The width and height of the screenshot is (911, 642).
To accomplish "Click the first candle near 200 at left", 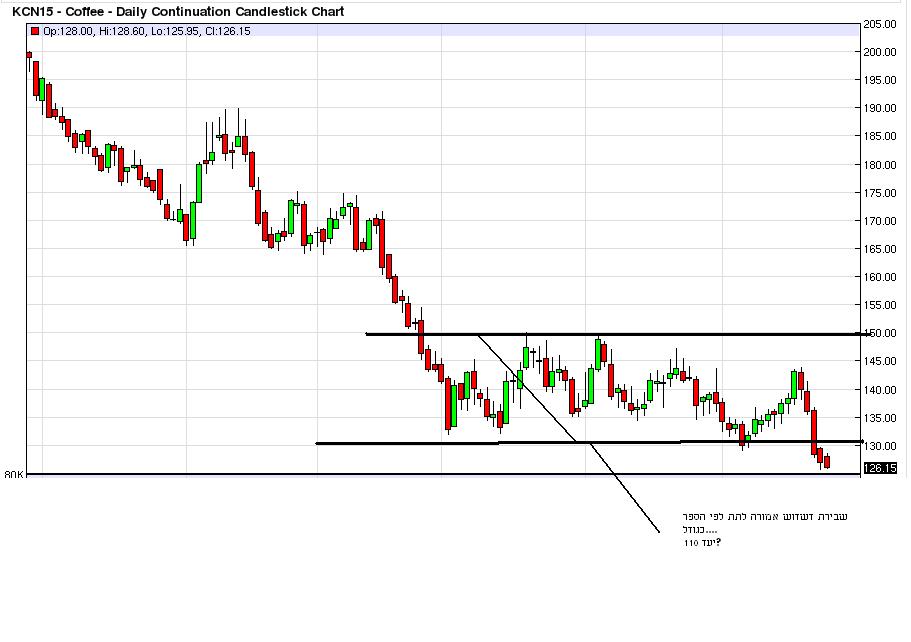I will [x=29, y=54].
